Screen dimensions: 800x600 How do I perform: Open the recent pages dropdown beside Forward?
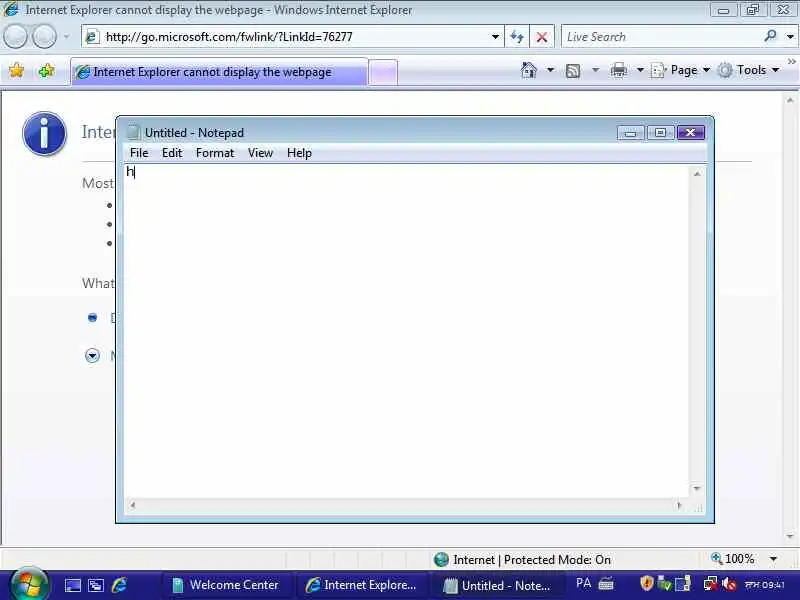point(66,37)
